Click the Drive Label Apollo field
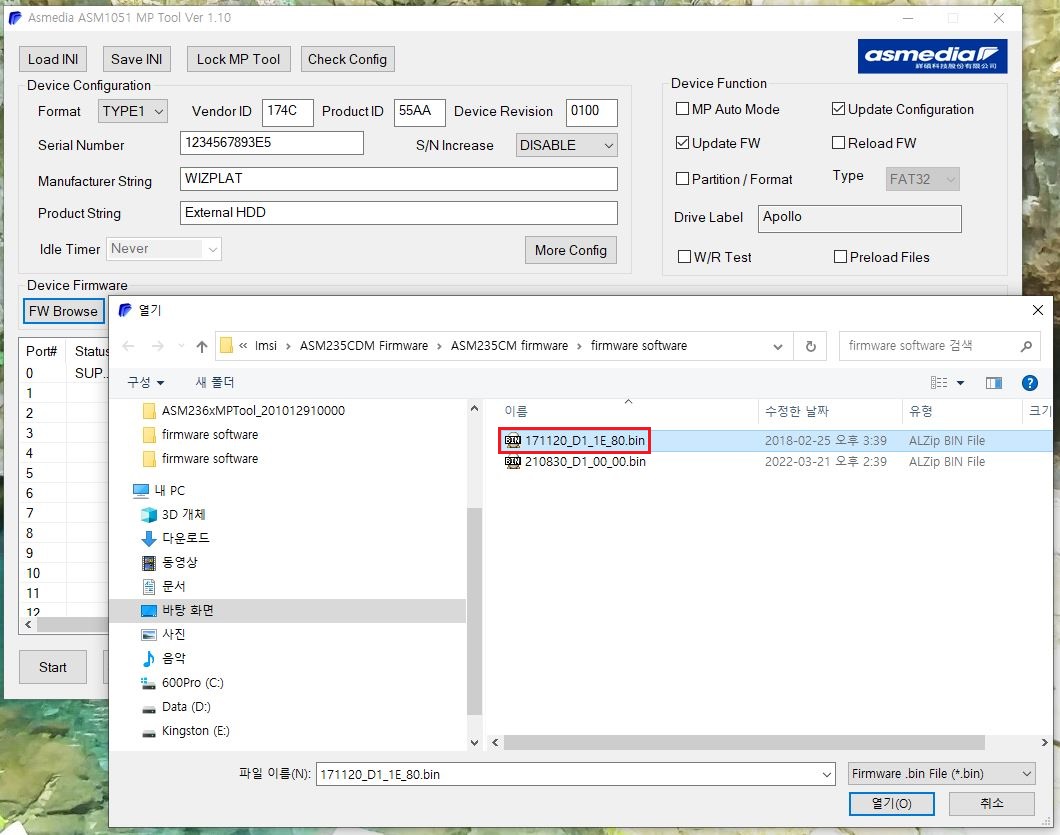 click(859, 218)
